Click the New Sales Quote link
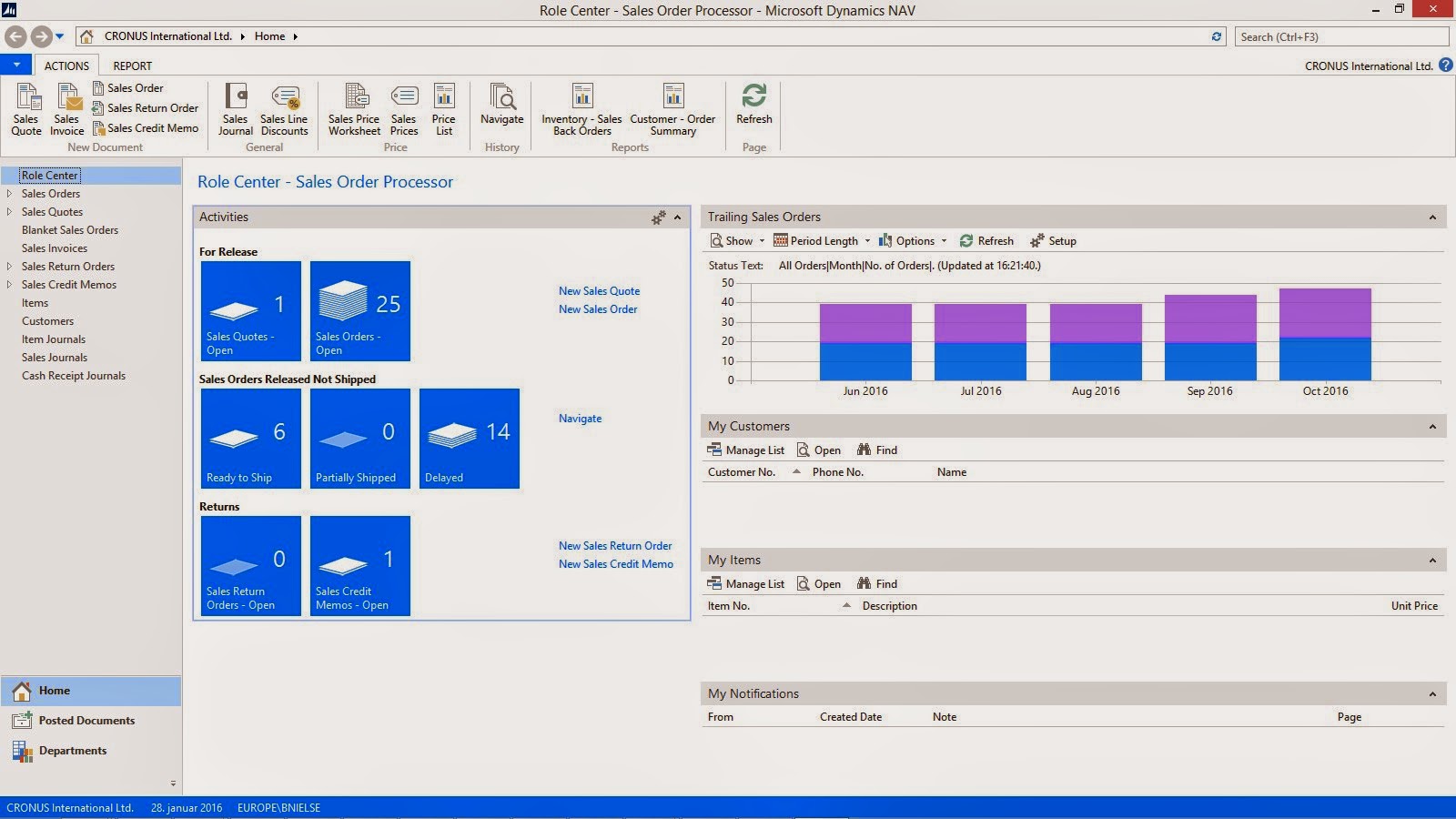The height and width of the screenshot is (819, 1456). (600, 291)
